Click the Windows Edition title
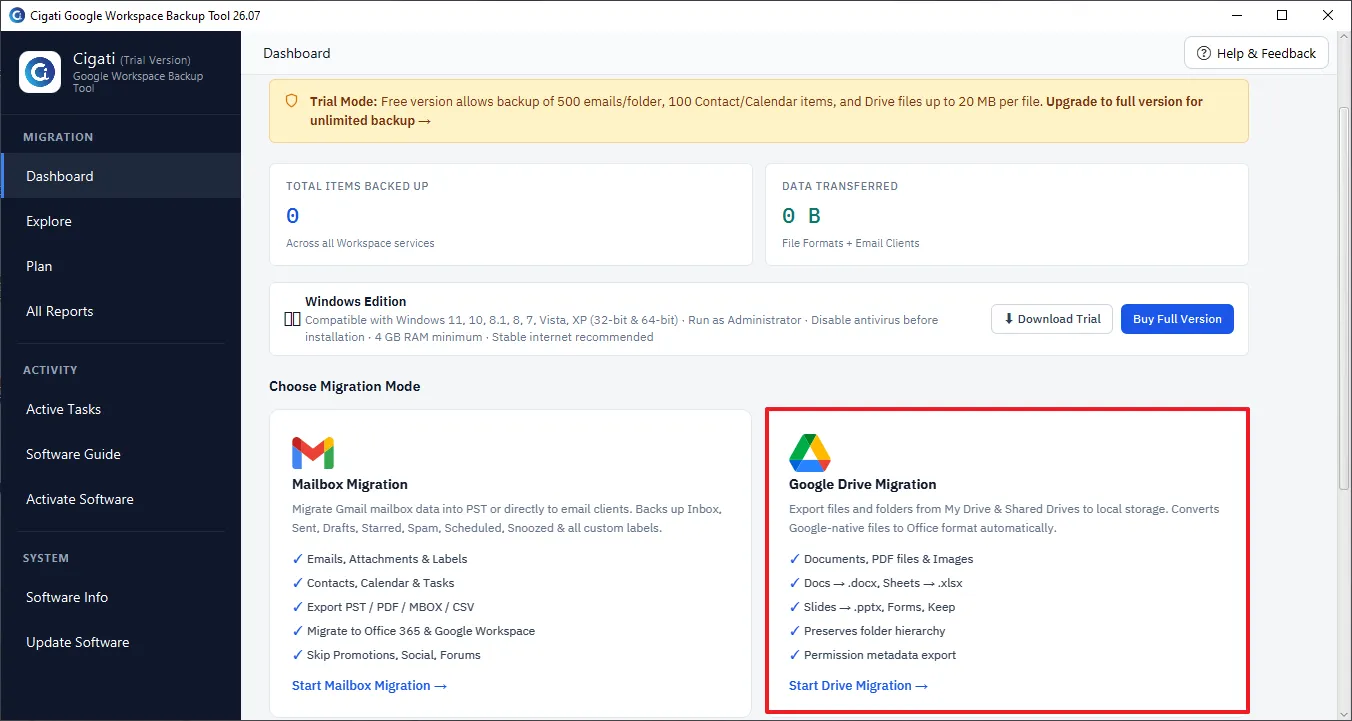 click(356, 301)
